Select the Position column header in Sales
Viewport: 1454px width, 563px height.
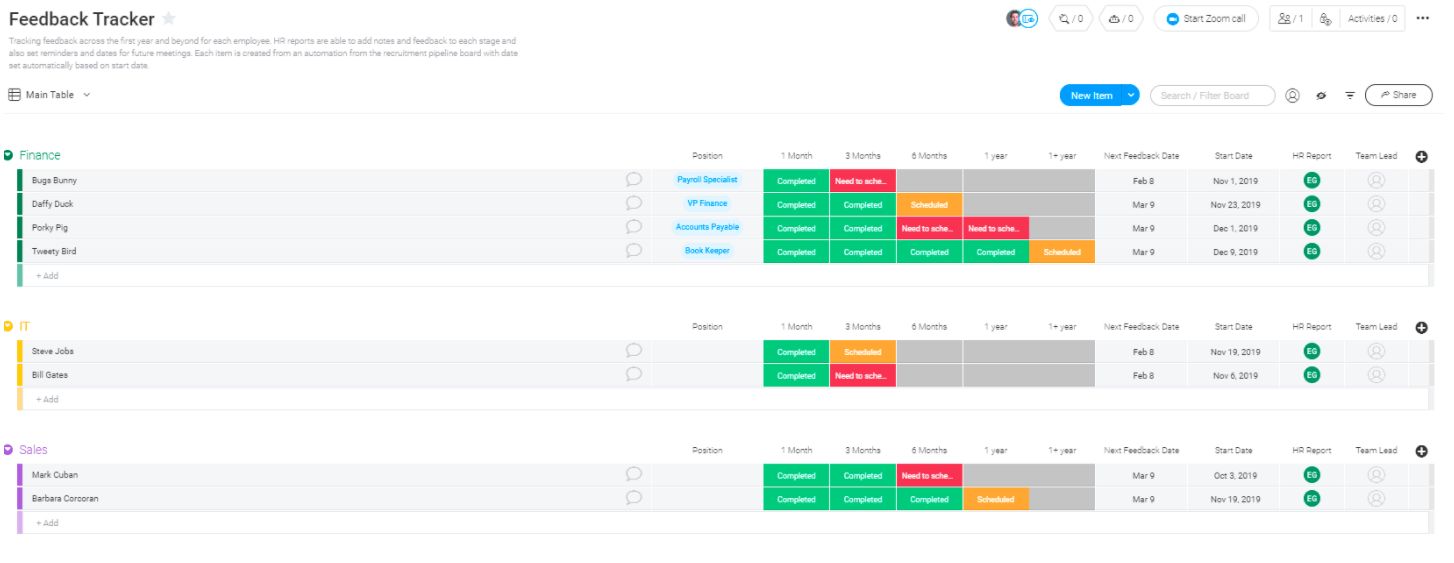(707, 451)
